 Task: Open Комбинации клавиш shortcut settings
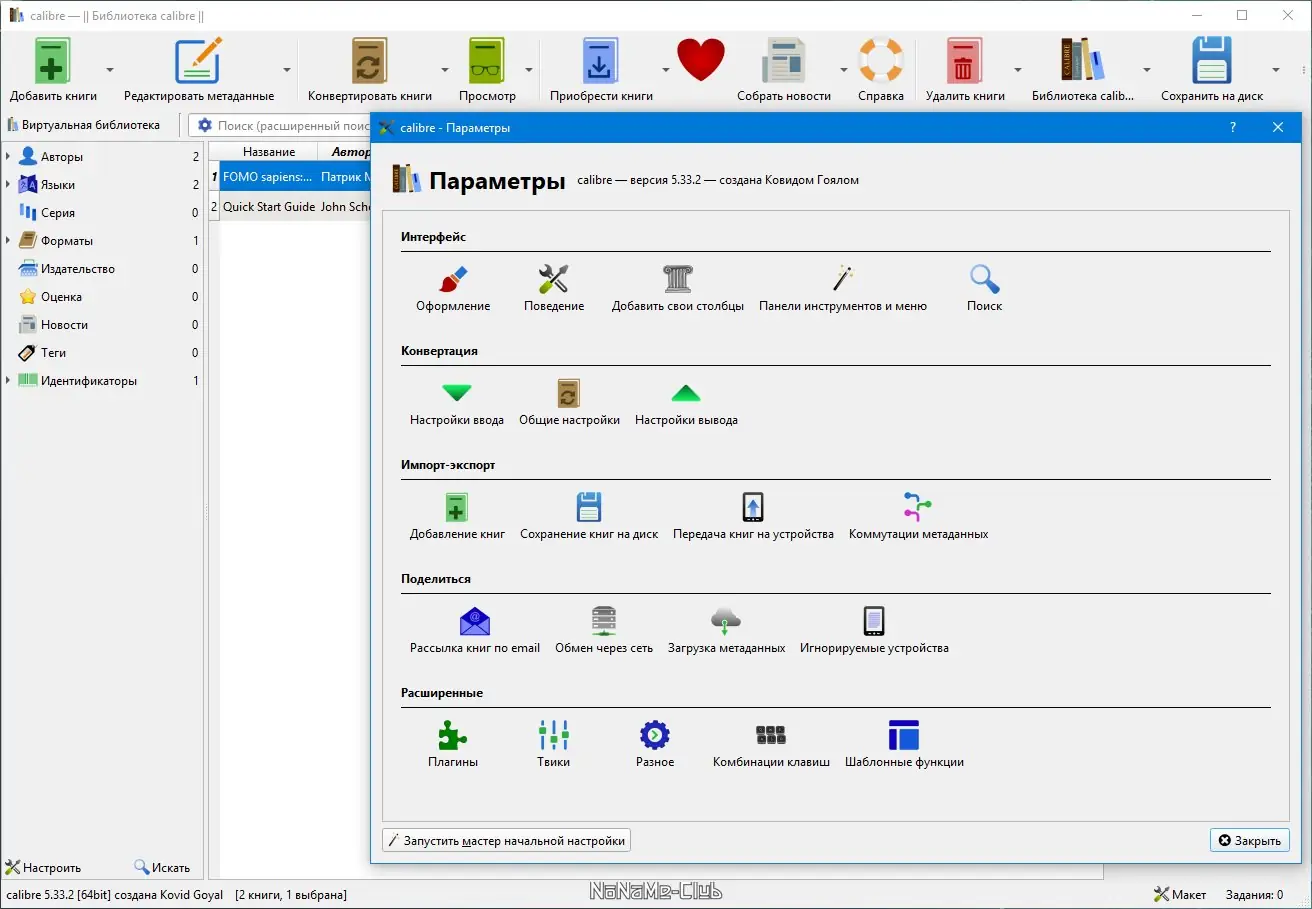[x=771, y=744]
